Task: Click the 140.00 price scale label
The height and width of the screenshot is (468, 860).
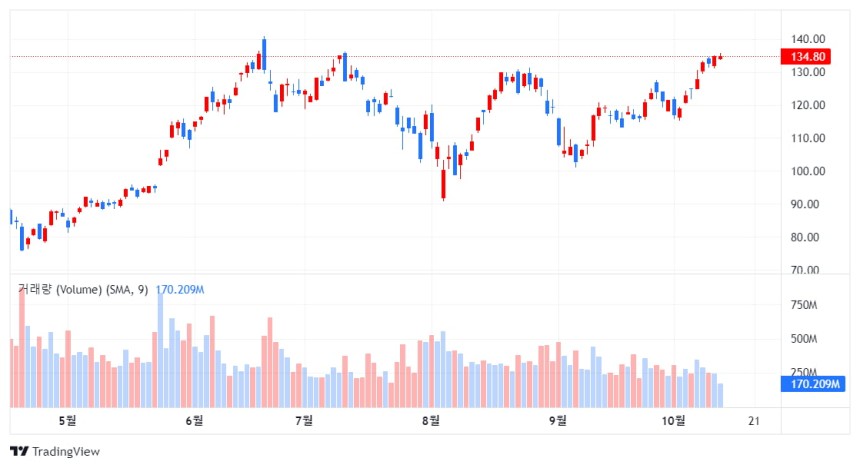Action: [x=808, y=39]
